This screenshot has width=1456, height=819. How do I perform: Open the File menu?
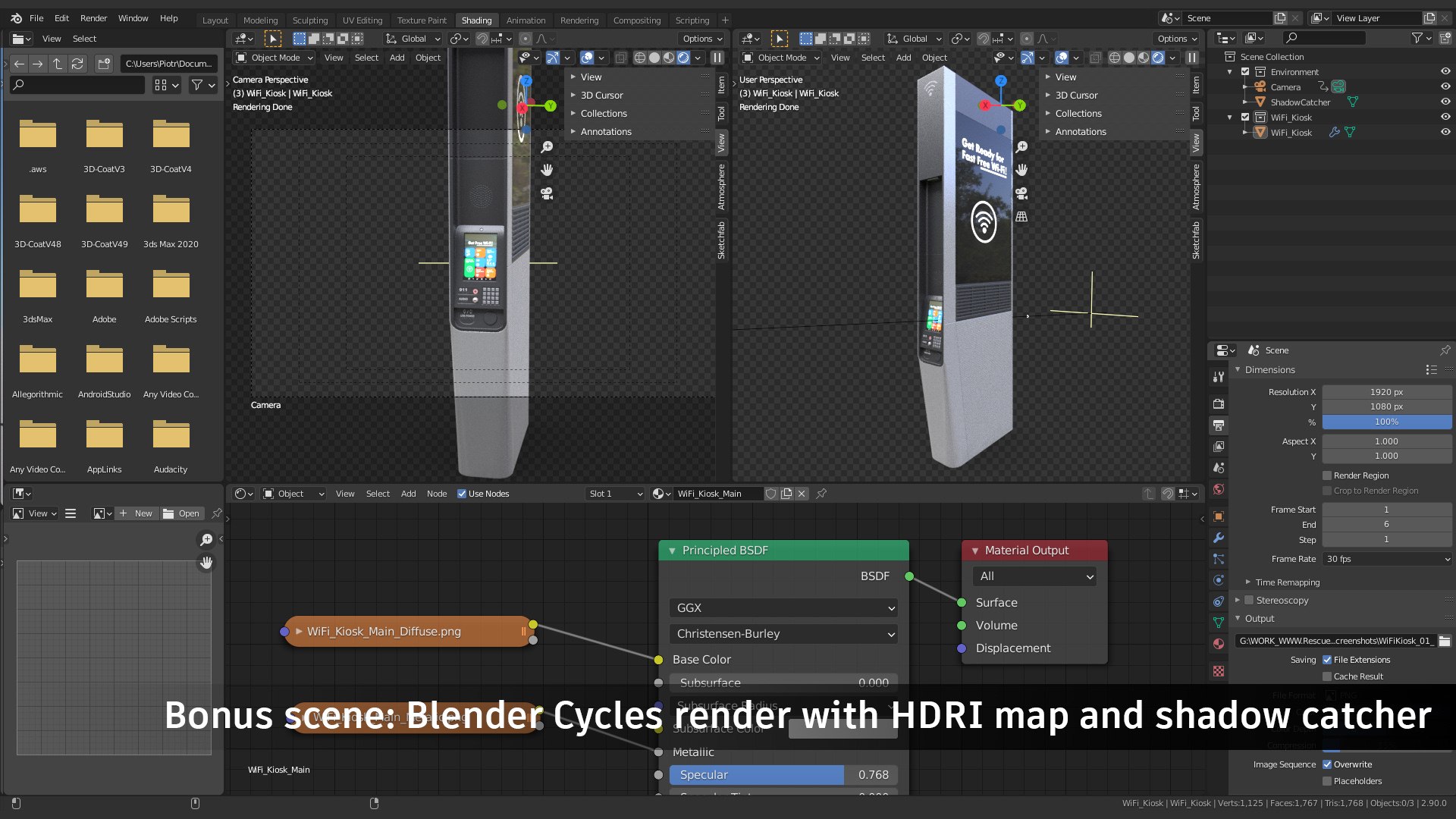point(36,18)
